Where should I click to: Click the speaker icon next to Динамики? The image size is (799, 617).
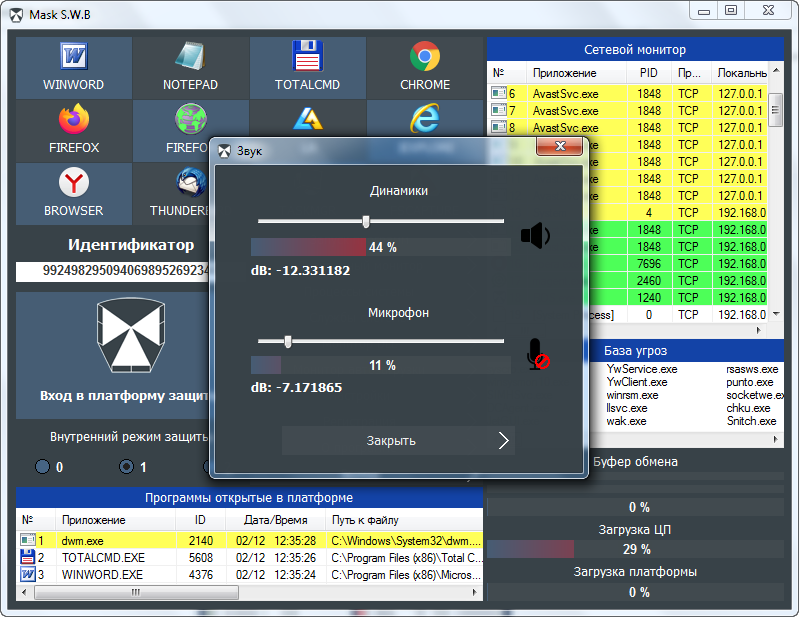click(x=535, y=236)
